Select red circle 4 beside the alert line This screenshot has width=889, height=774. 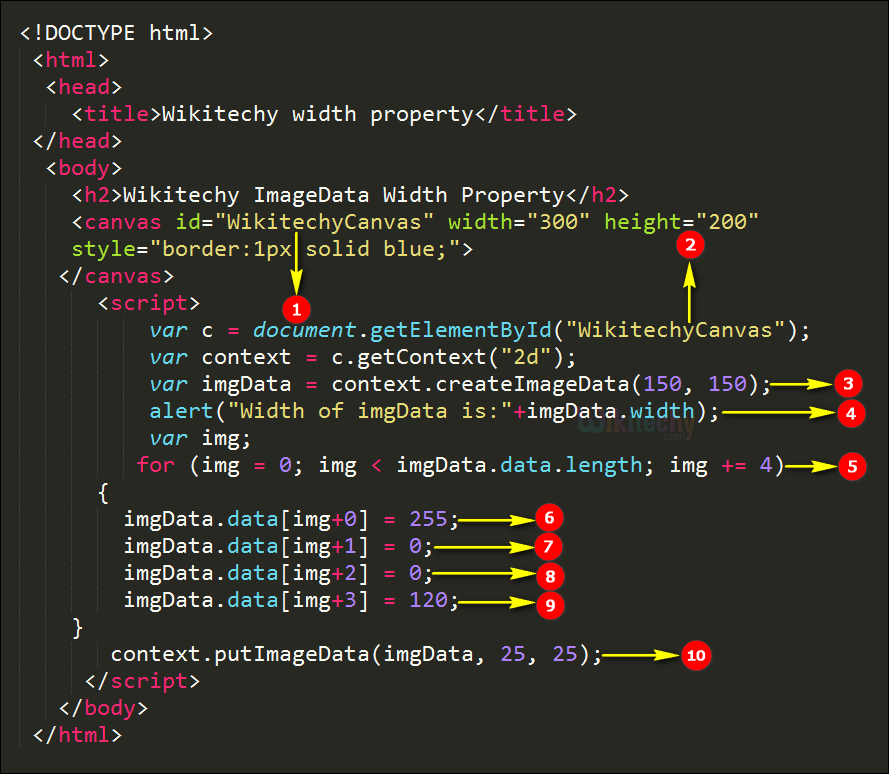848,411
